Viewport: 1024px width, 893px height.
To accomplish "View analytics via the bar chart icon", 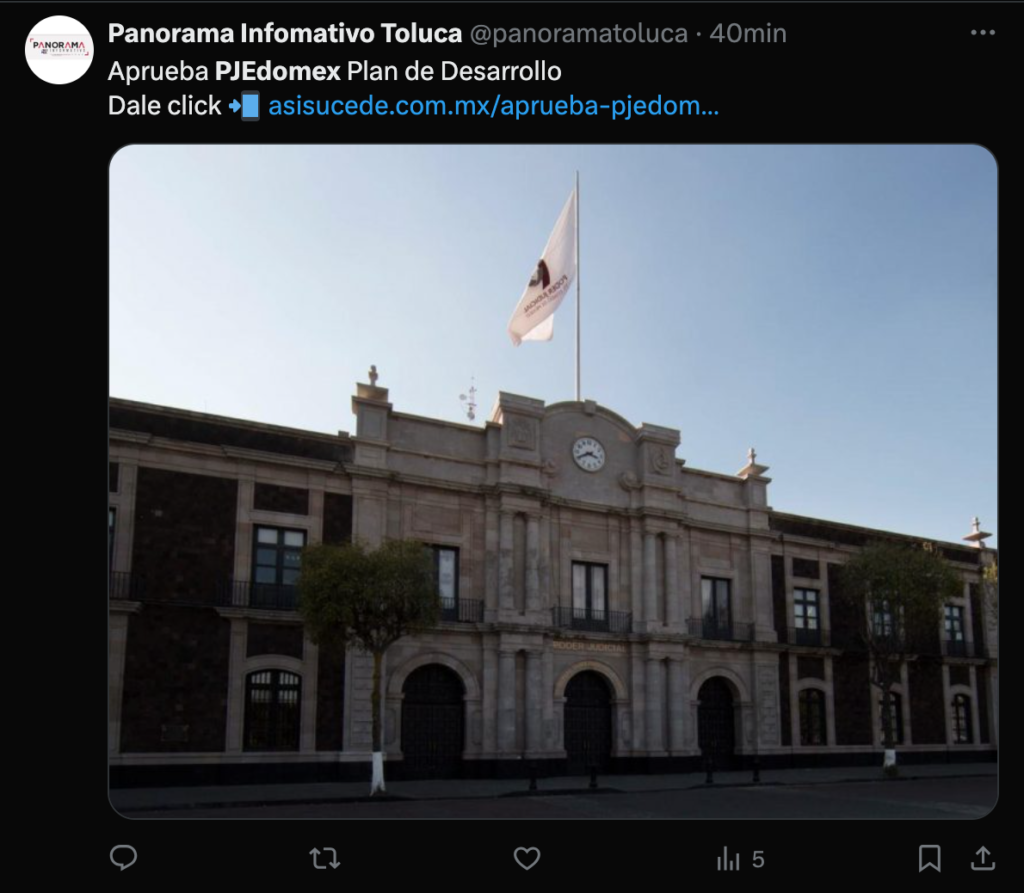I will (728, 858).
